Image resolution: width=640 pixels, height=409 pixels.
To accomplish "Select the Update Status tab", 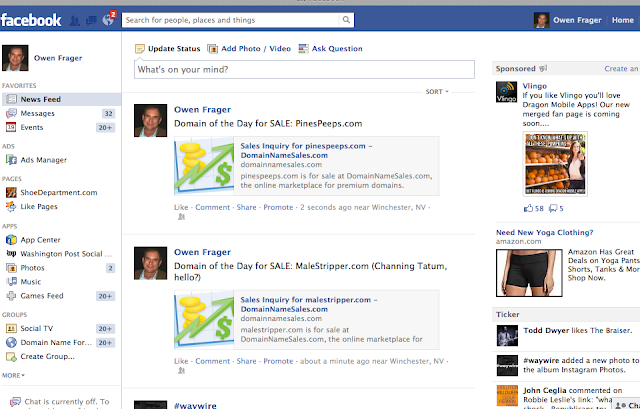I will pos(168,49).
